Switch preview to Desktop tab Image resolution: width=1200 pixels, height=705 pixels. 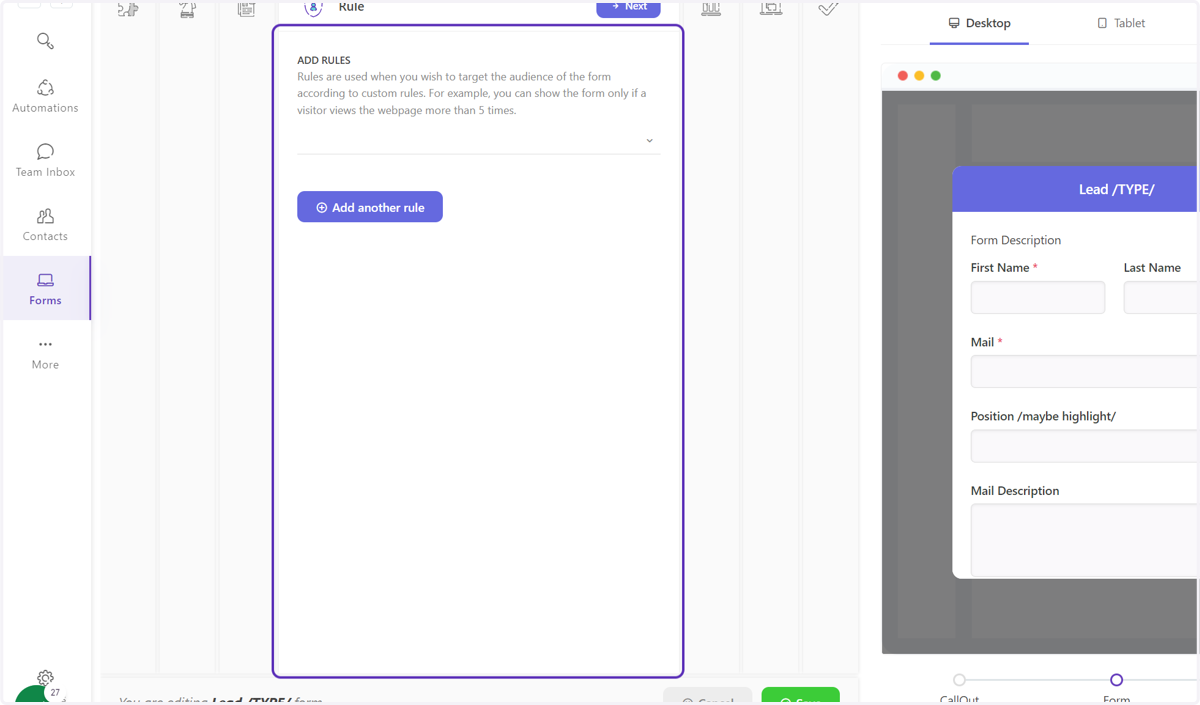tap(979, 23)
